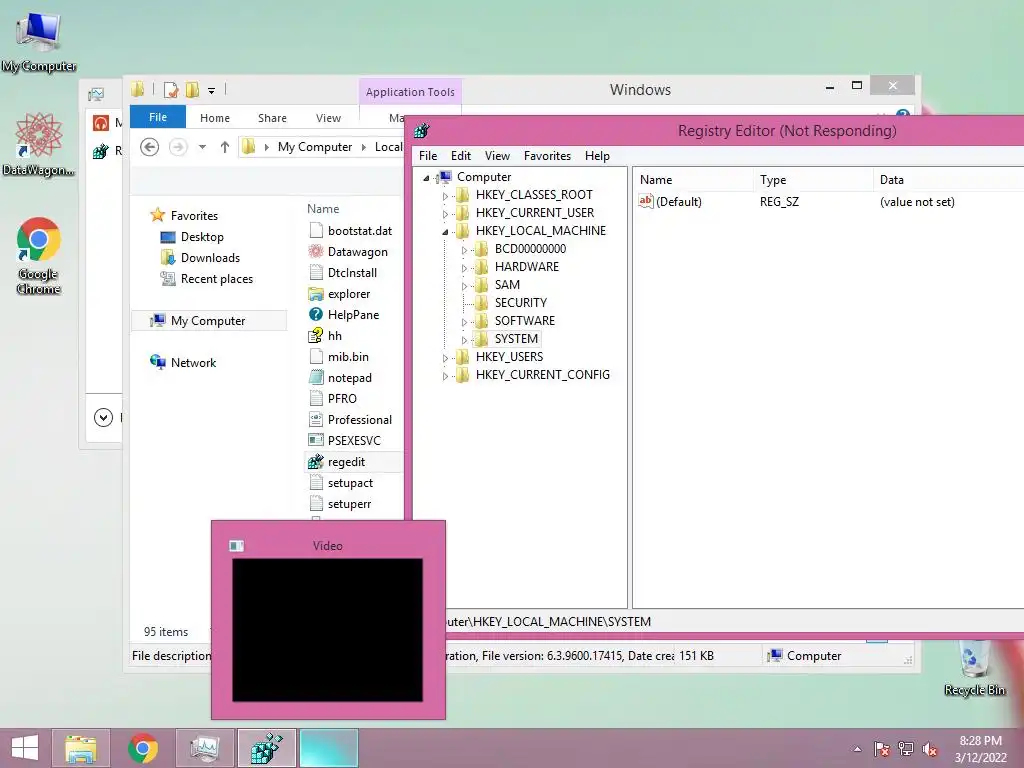Click the New Folder quick access toolbar icon in Explorer
Viewport: 1024px width, 768px height.
(x=192, y=89)
